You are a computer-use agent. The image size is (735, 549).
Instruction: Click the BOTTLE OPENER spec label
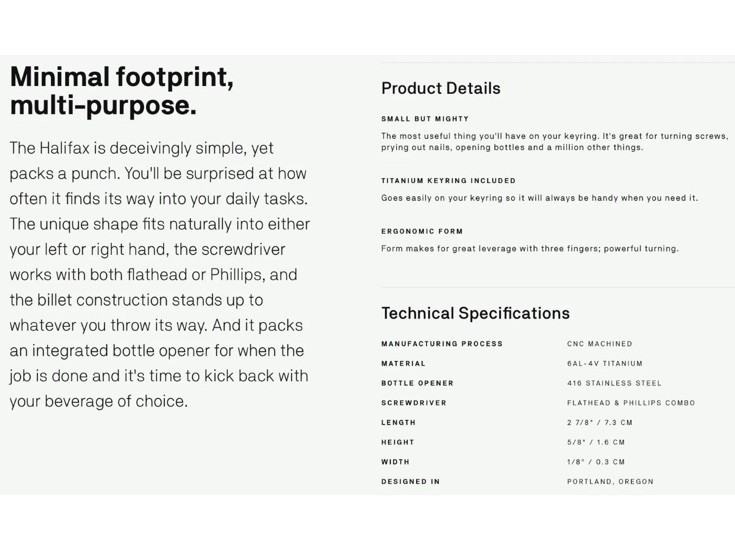(417, 383)
